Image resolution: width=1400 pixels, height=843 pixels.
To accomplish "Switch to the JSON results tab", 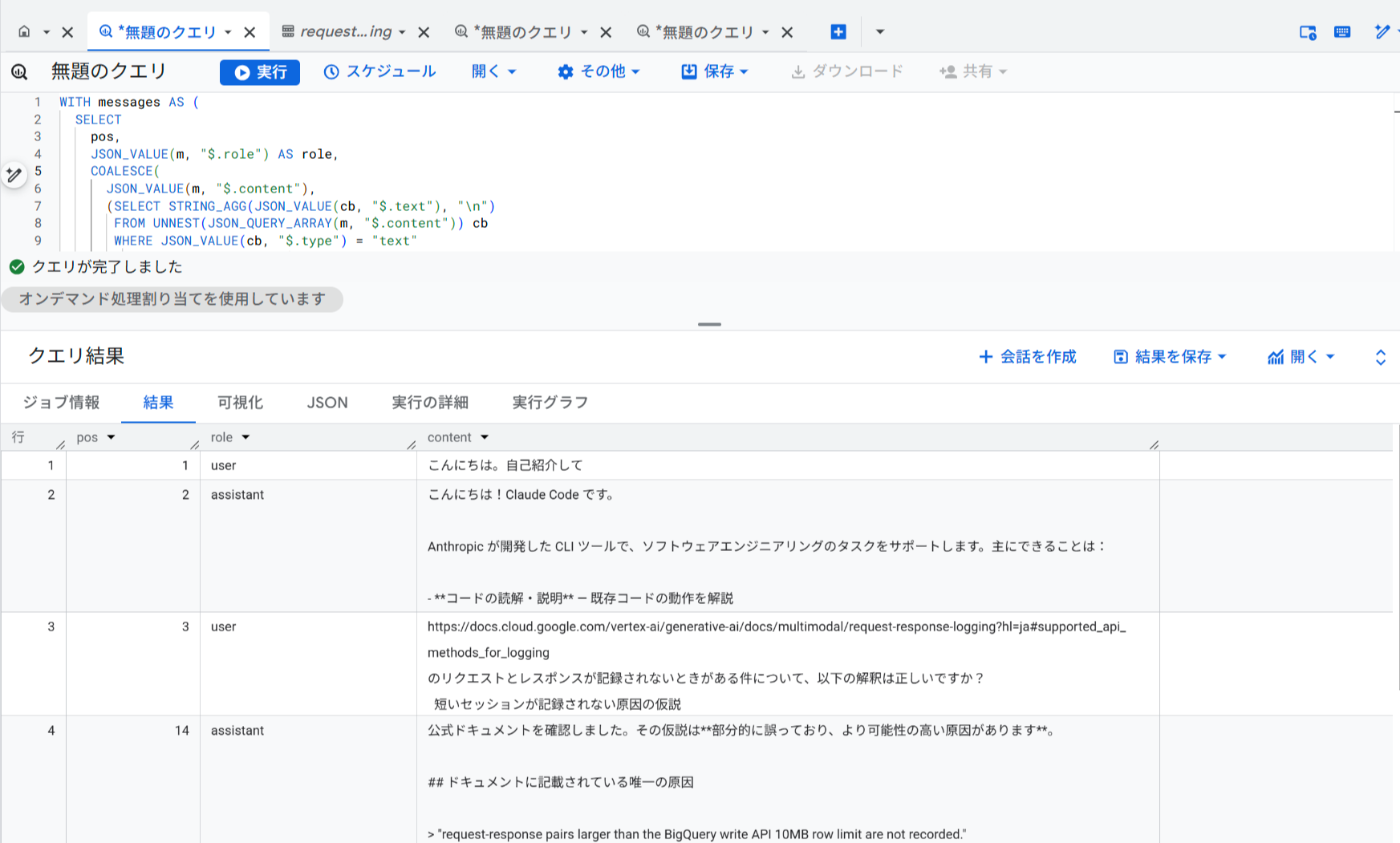I will pos(327,403).
